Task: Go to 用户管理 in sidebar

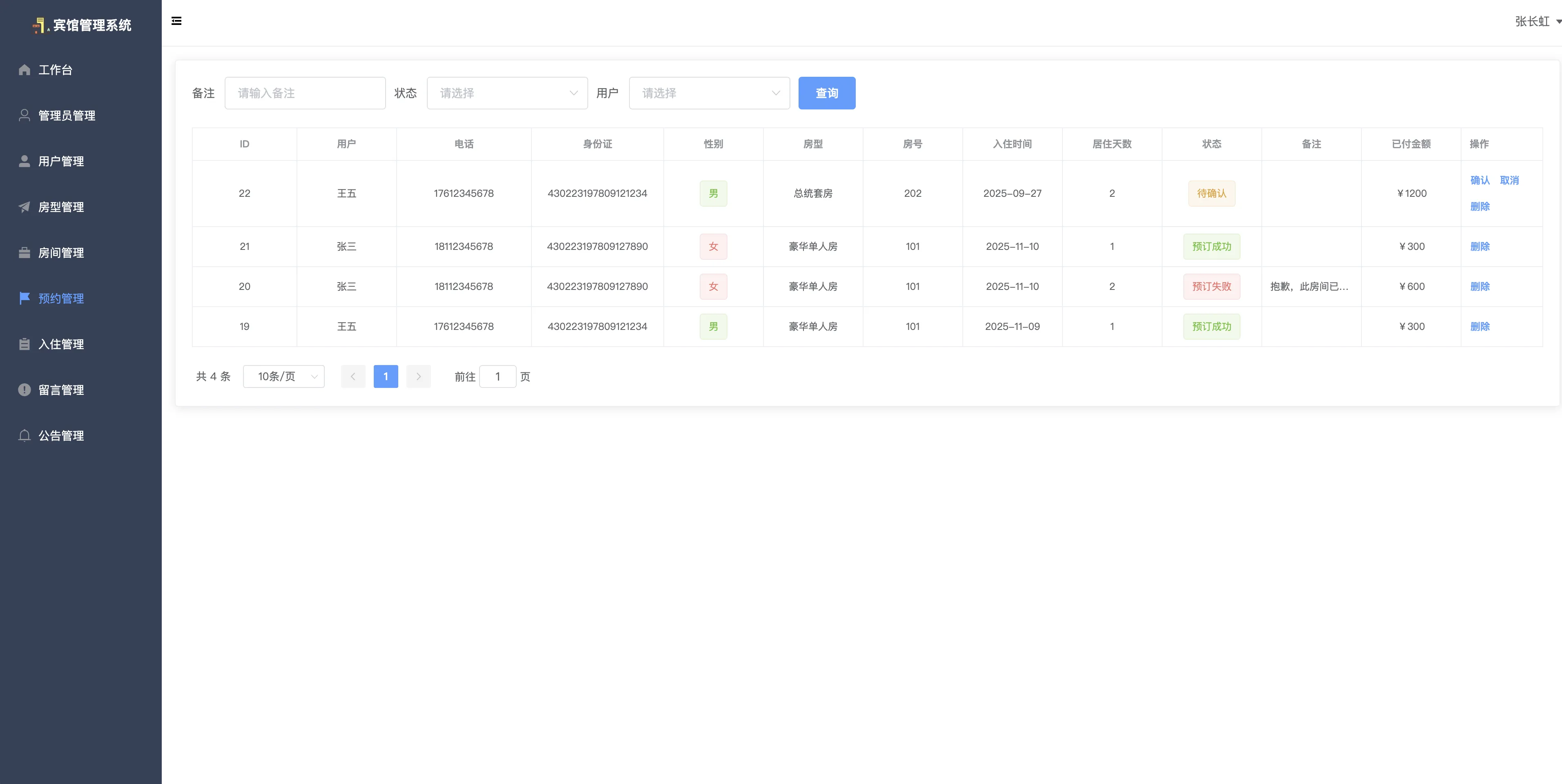Action: (x=60, y=161)
